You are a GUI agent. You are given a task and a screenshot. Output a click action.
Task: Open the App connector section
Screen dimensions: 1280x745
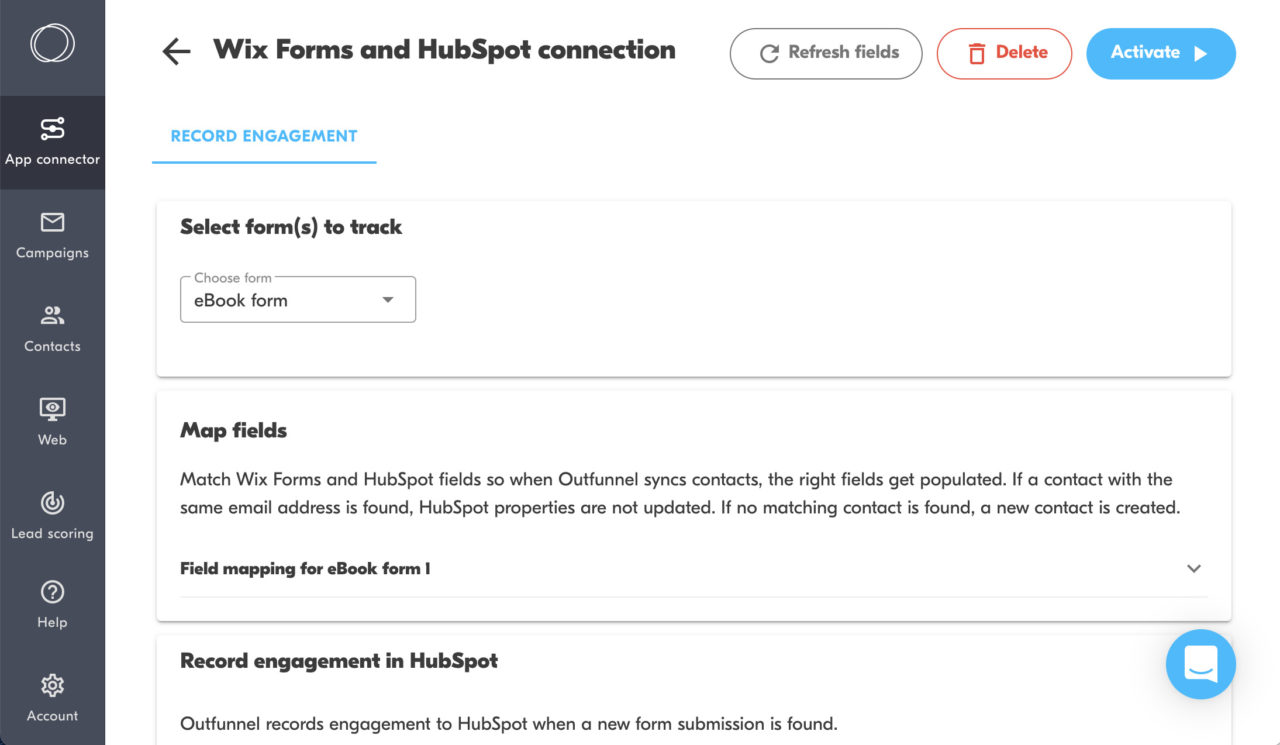pos(52,140)
